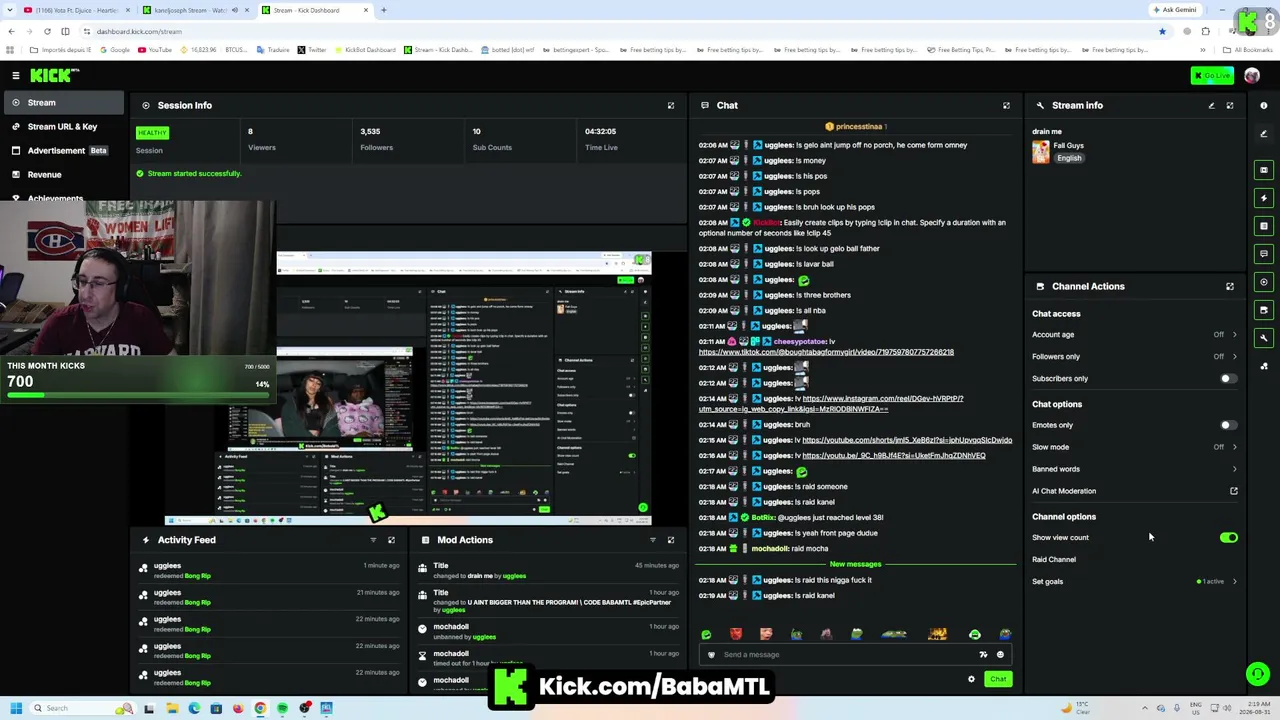
Task: Open AI Chat Moderation external link icon
Action: (1234, 491)
